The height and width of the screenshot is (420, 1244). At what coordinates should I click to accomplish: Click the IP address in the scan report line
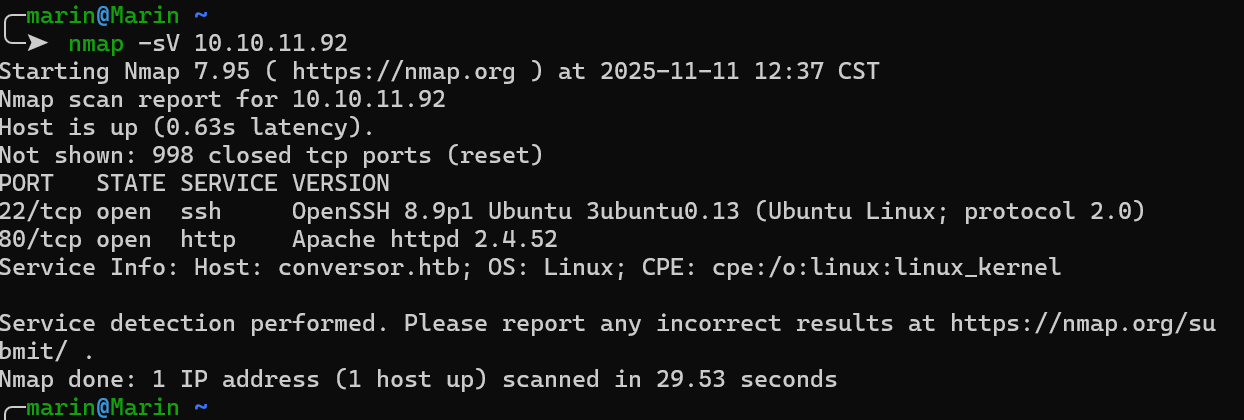(x=369, y=99)
